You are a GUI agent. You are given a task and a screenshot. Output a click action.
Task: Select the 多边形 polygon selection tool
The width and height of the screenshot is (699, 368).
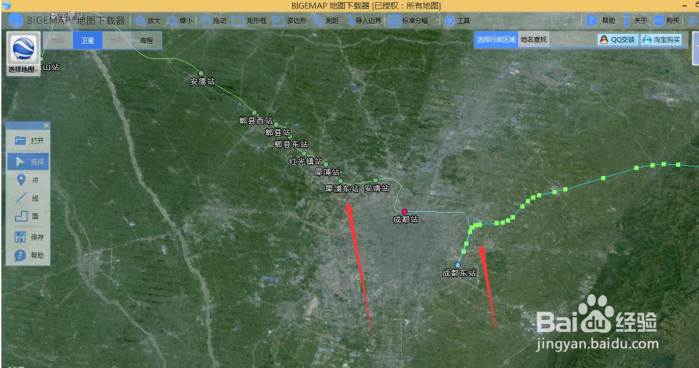coord(289,21)
